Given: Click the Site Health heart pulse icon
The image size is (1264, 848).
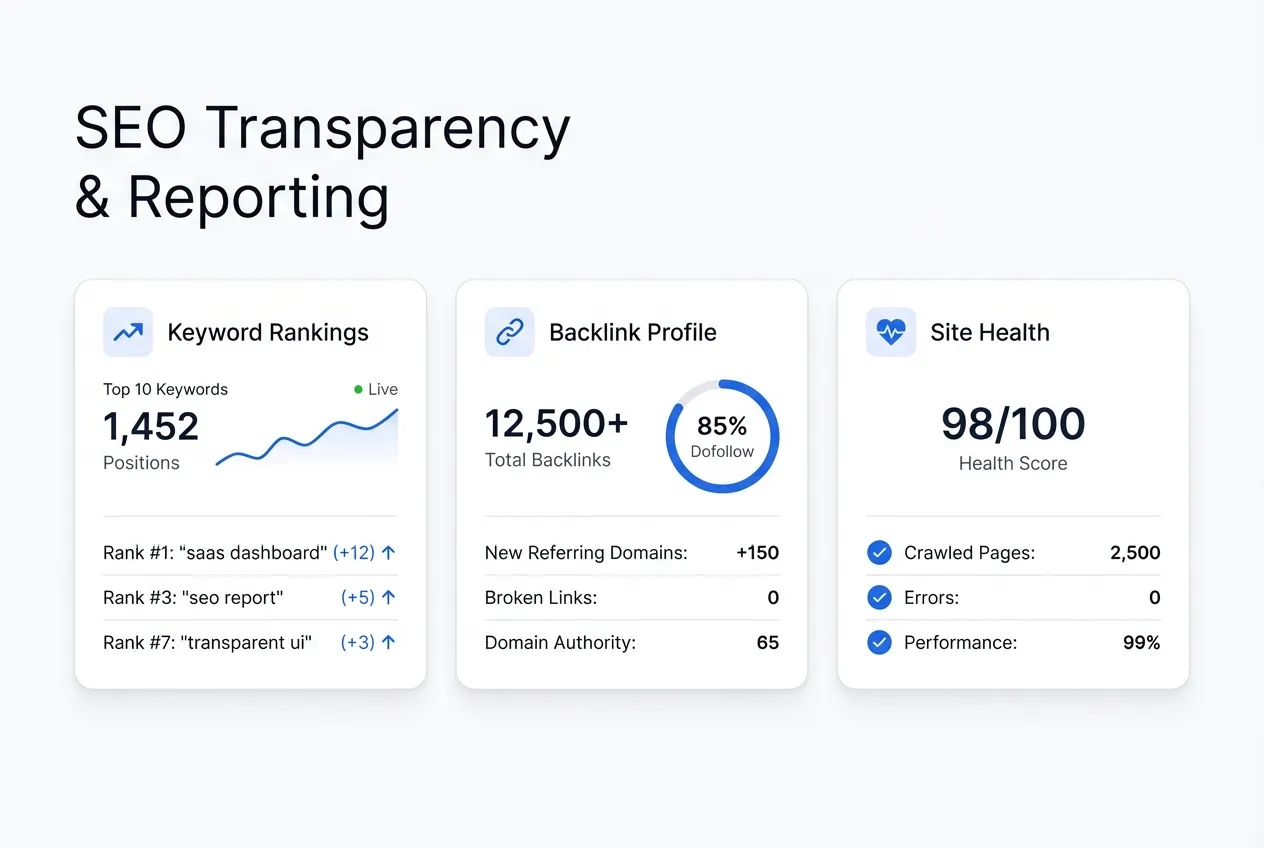Looking at the screenshot, I should coord(890,332).
